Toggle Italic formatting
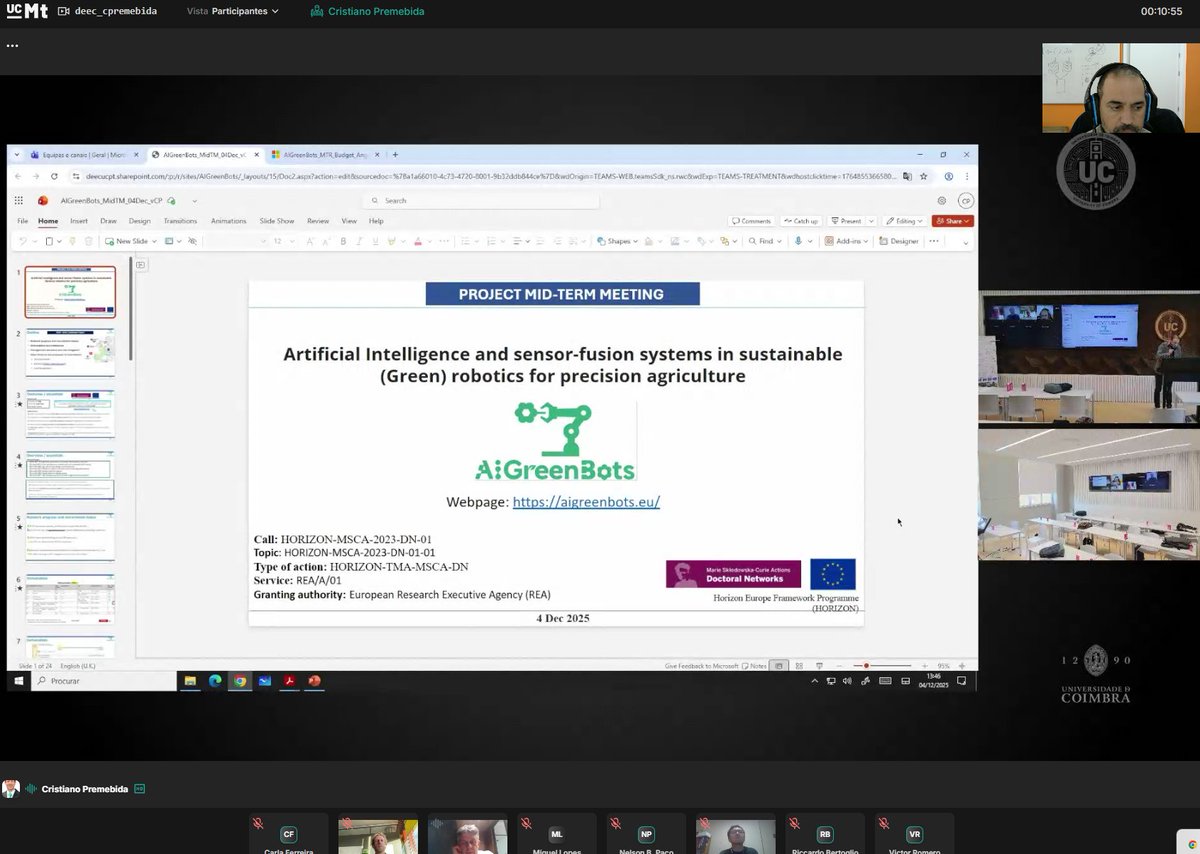This screenshot has height=854, width=1200. (x=359, y=241)
